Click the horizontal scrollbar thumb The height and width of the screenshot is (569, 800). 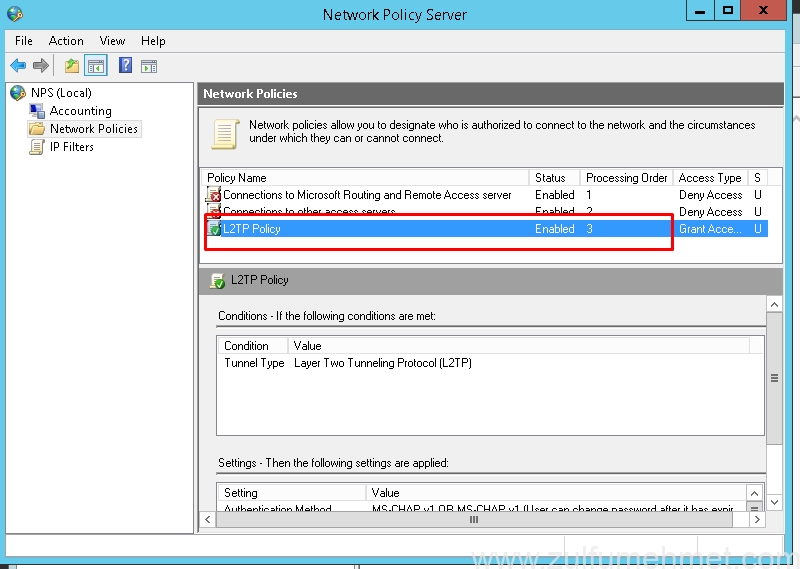point(474,519)
